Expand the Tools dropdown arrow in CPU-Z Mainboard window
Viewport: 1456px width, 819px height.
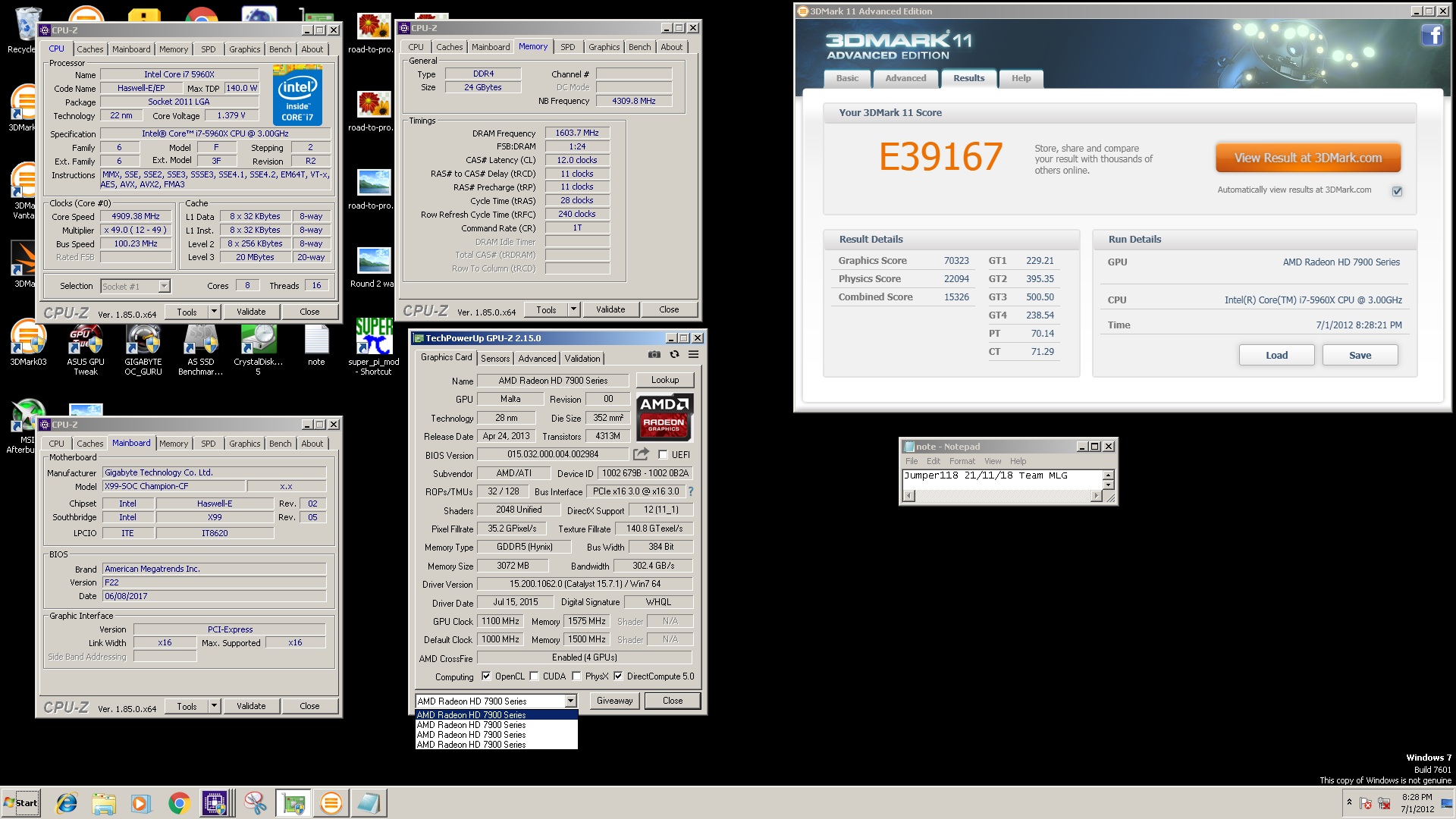(214, 706)
